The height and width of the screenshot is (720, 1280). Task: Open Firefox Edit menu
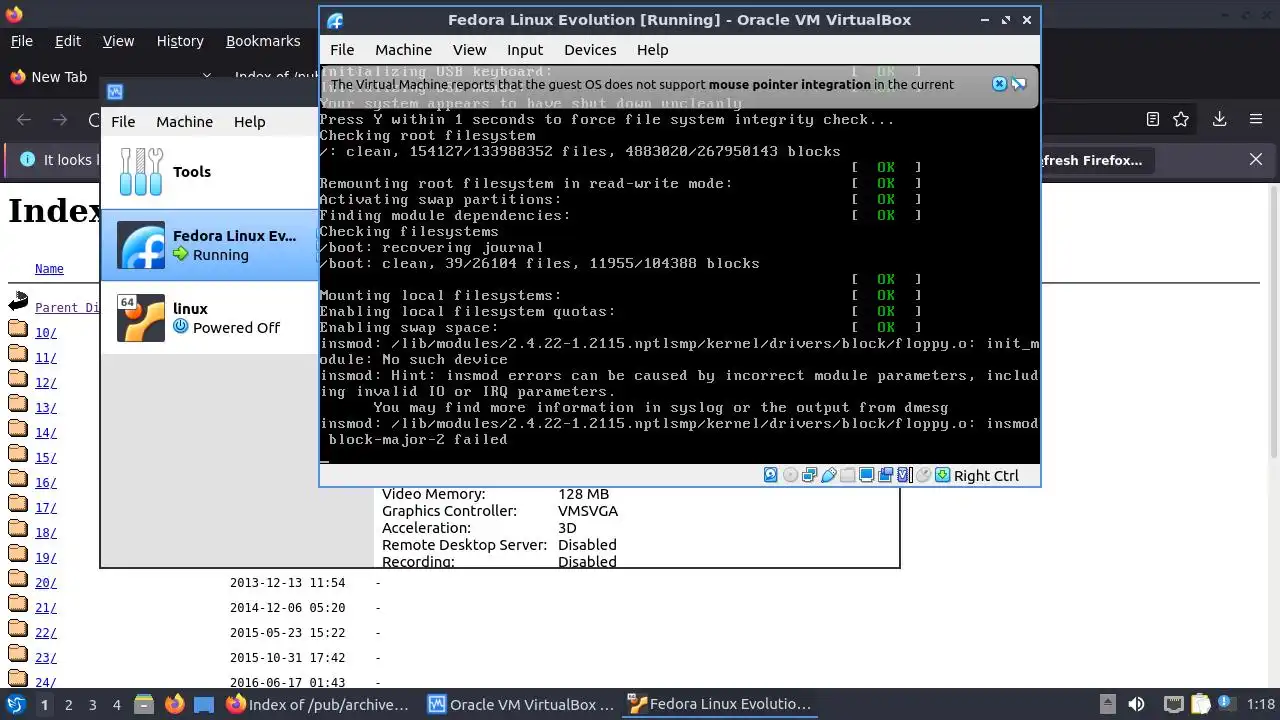[x=67, y=41]
